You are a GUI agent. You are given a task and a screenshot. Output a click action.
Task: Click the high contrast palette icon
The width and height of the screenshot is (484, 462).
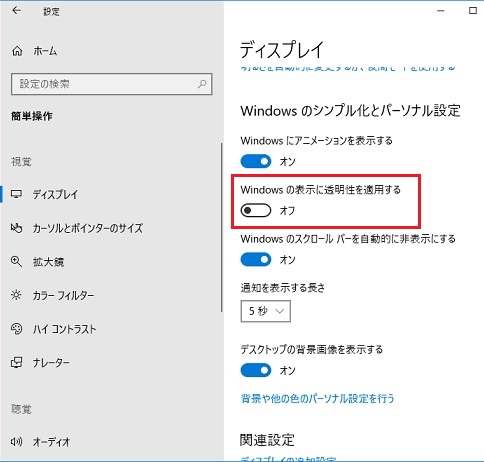click(17, 329)
